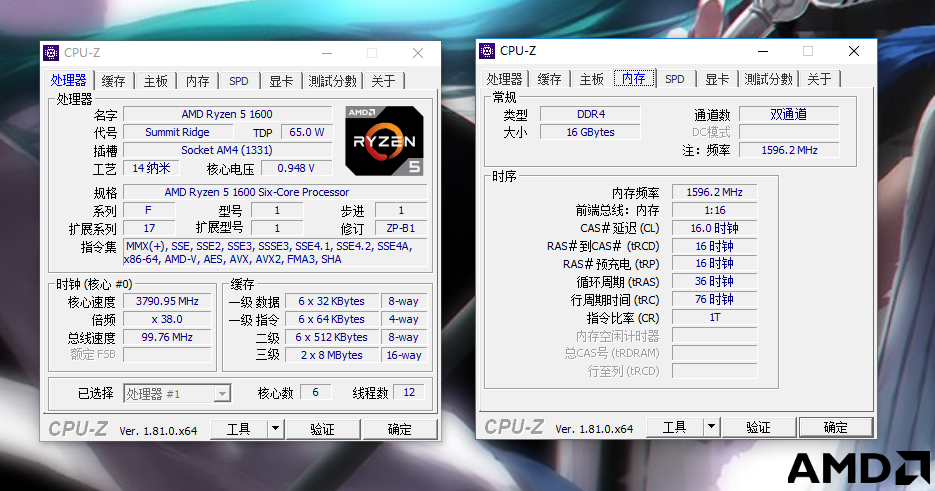Close the left CPU-Z window

coord(418,53)
